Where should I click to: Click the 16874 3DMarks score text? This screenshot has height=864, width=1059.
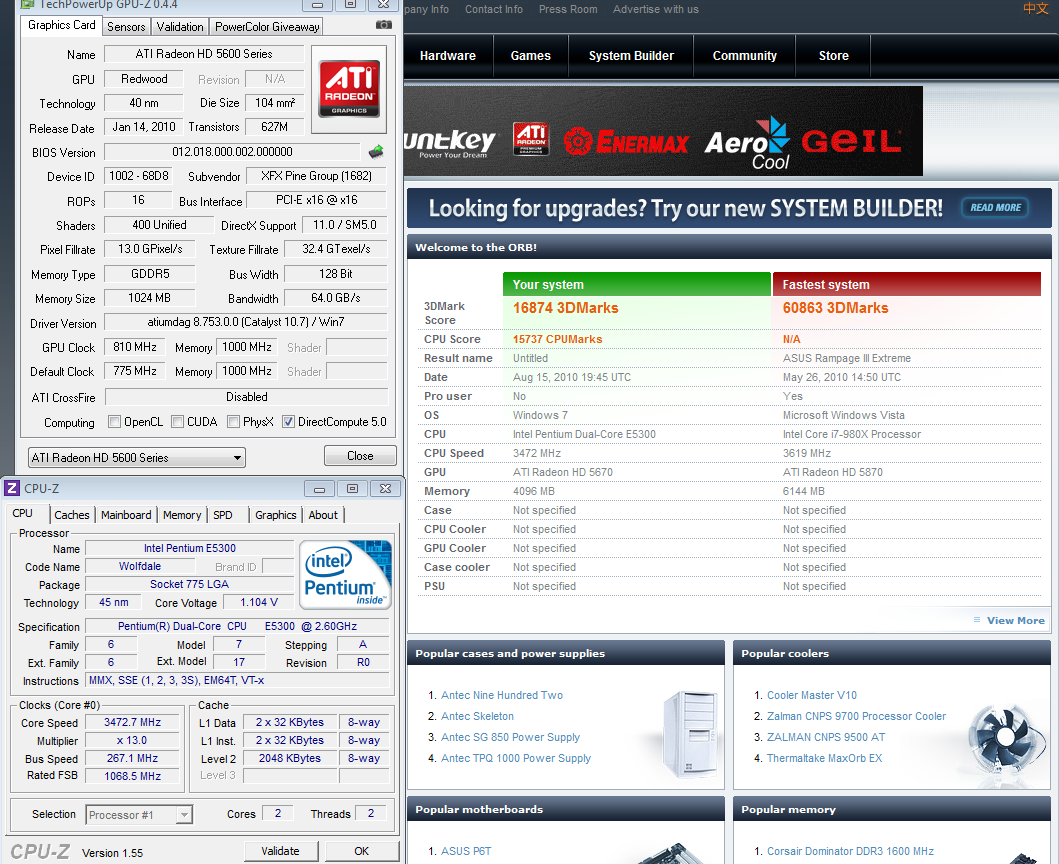565,308
